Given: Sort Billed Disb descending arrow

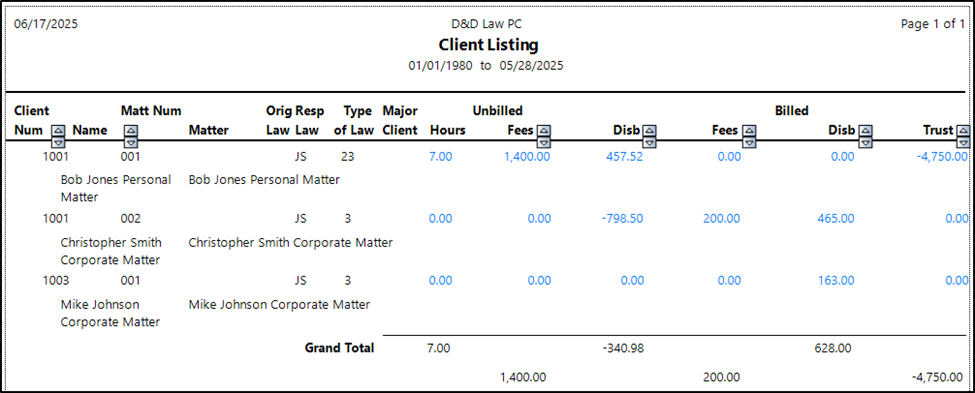Looking at the screenshot, I should click(865, 142).
